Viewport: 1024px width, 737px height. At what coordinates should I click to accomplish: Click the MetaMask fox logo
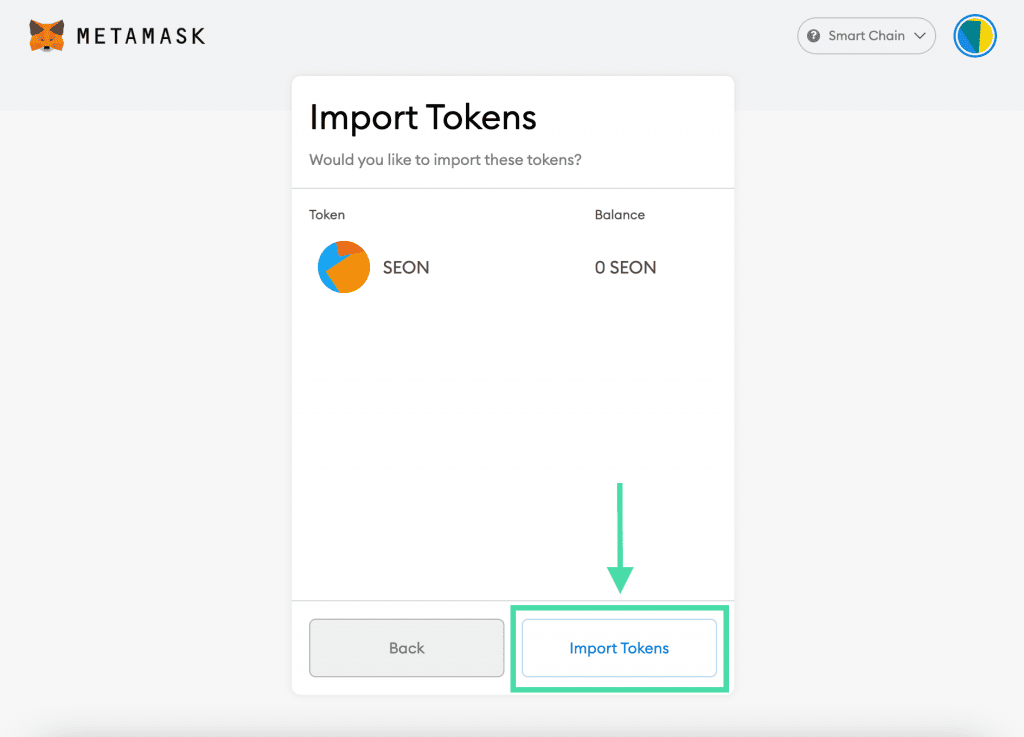pyautogui.click(x=47, y=35)
